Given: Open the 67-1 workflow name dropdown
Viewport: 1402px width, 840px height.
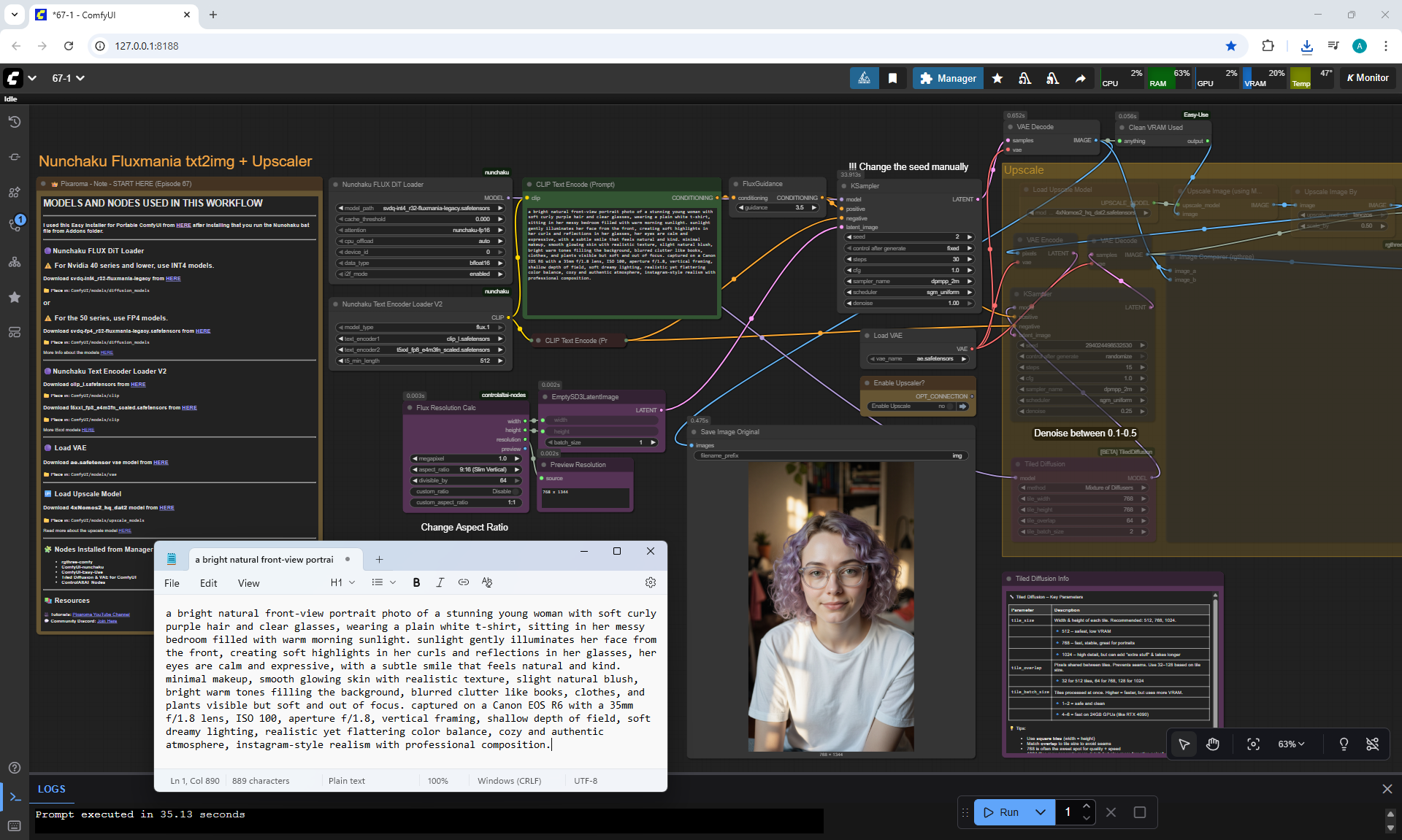Looking at the screenshot, I should 68,78.
